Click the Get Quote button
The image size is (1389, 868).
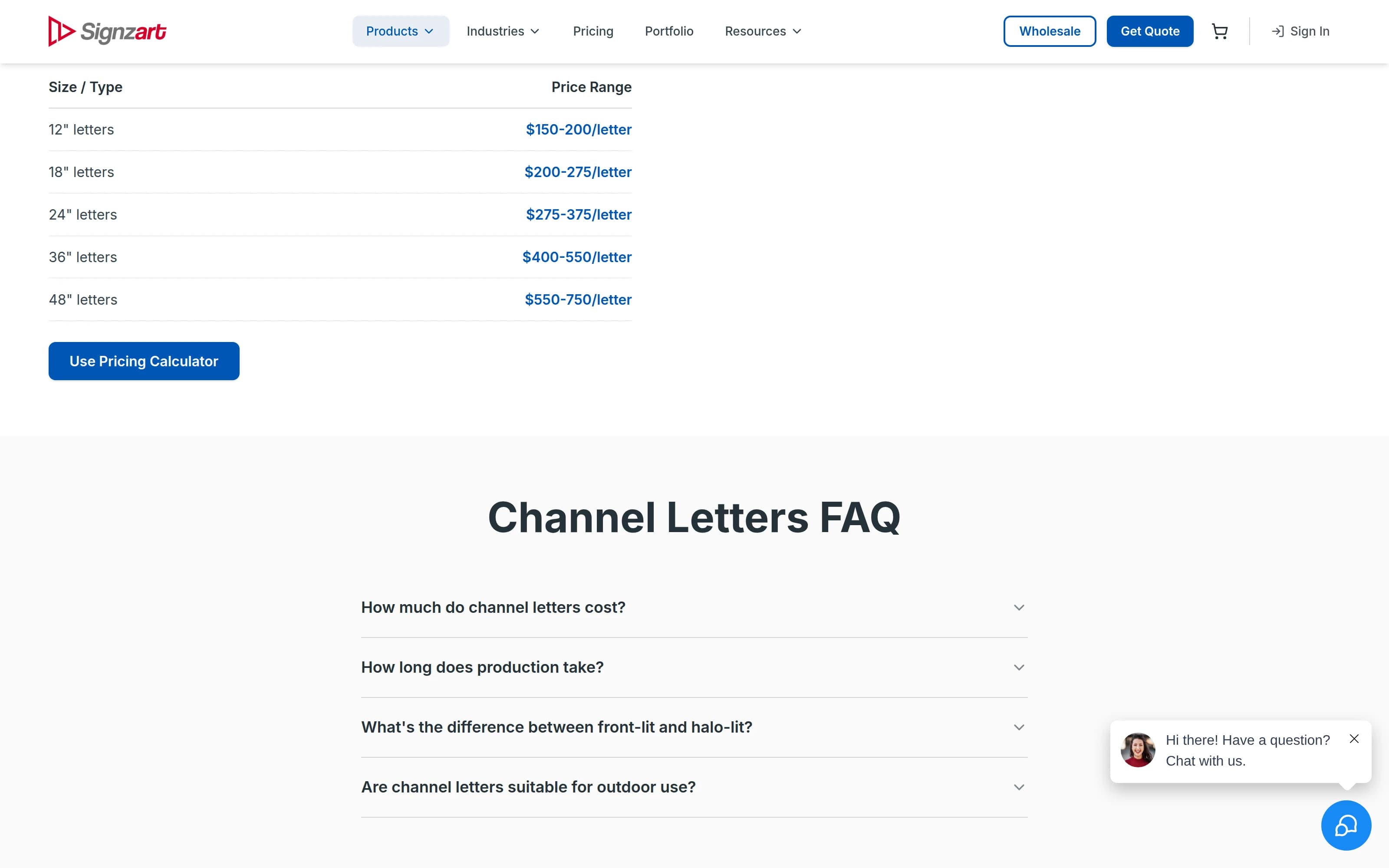pos(1150,31)
